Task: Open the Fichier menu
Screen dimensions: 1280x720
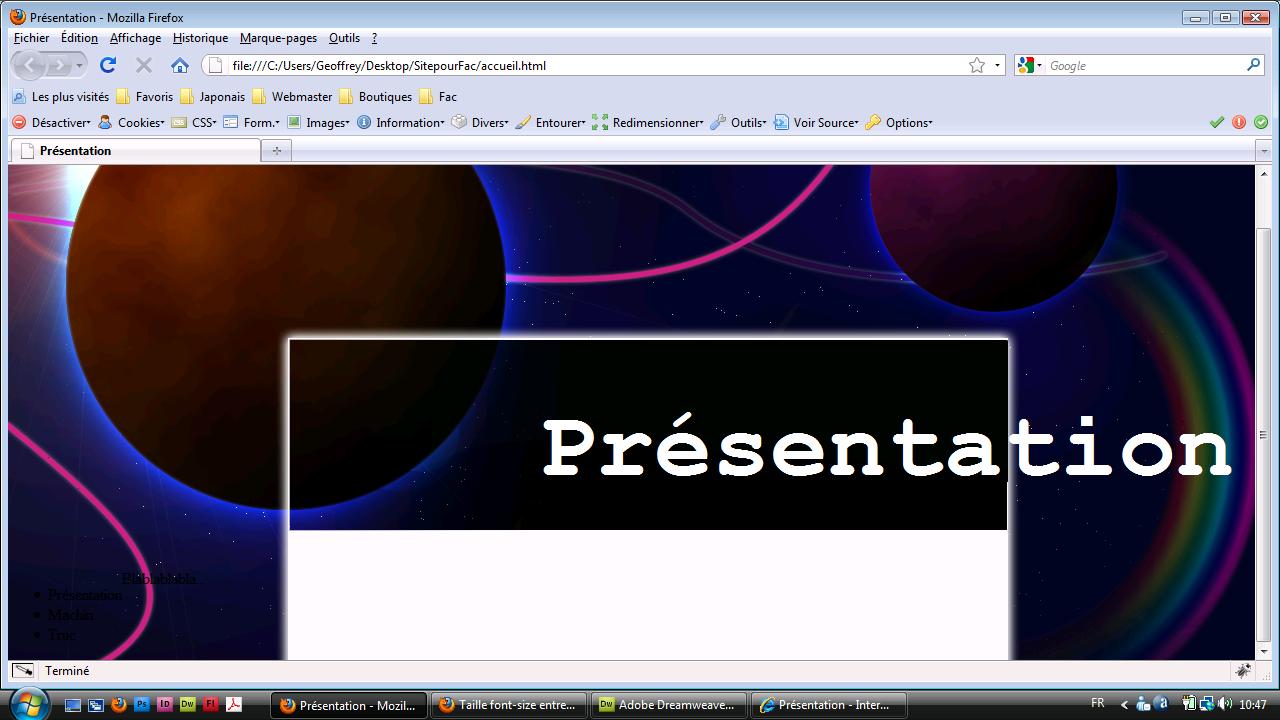Action: [x=31, y=38]
